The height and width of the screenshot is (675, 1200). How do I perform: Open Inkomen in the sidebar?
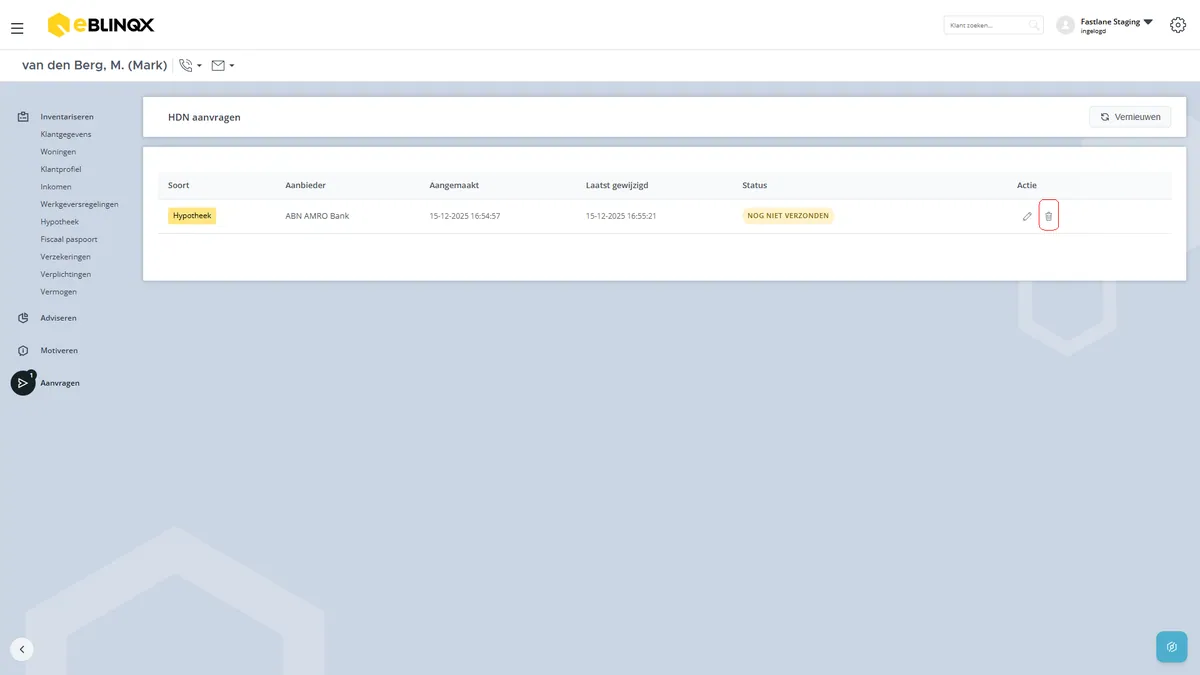click(x=56, y=187)
